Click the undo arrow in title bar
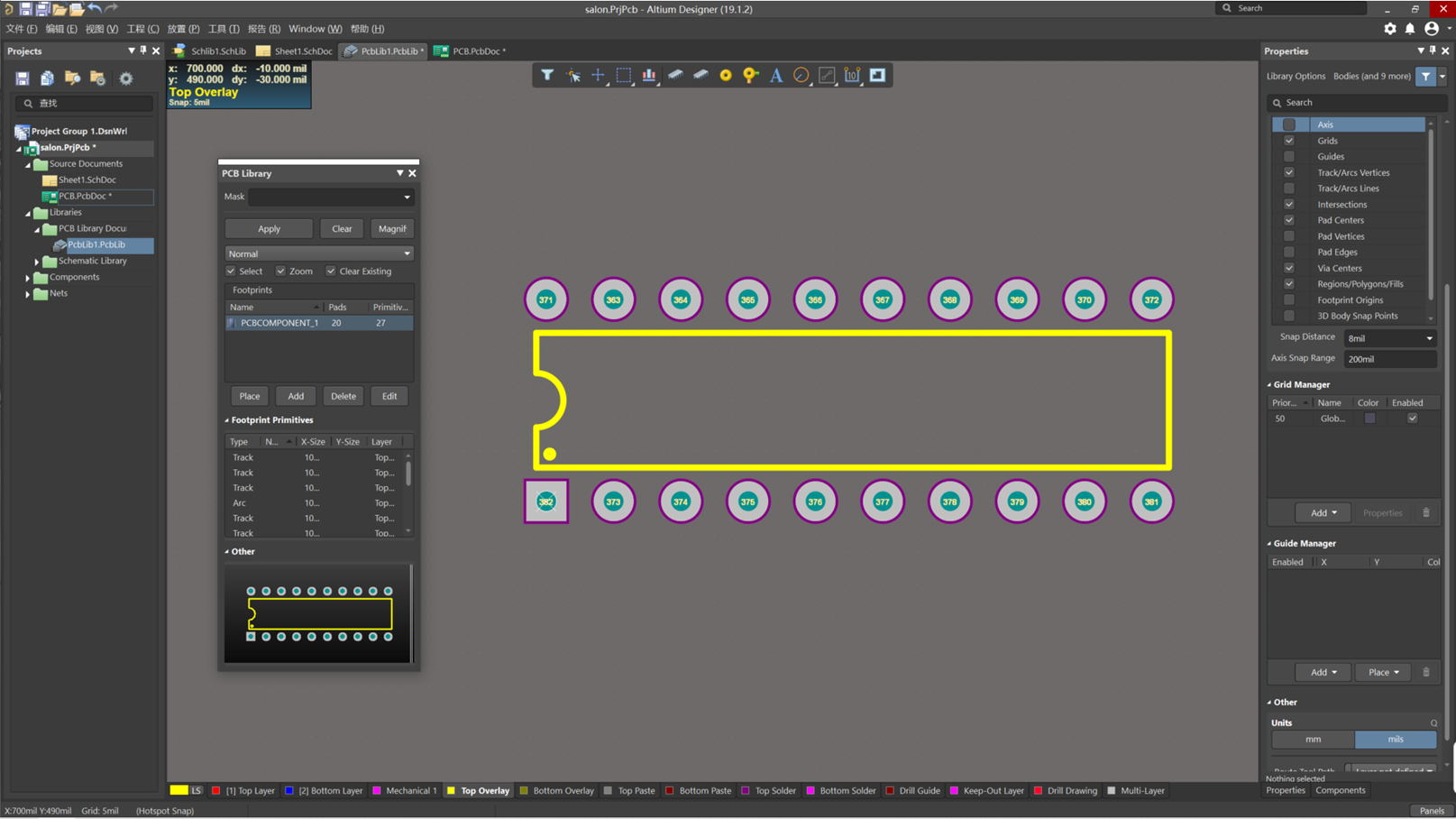This screenshot has height=819, width=1456. (x=95, y=8)
